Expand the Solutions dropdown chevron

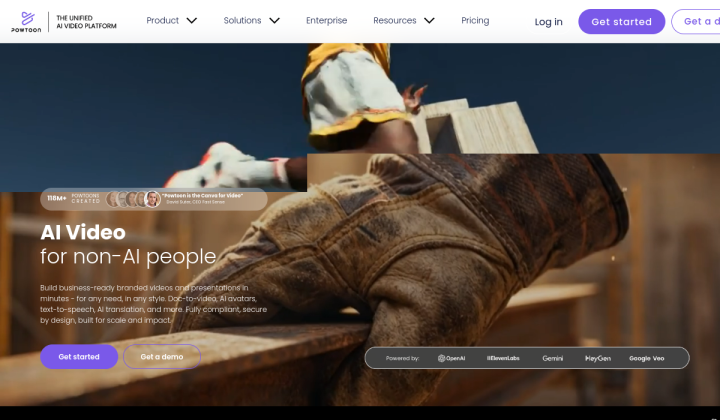275,21
